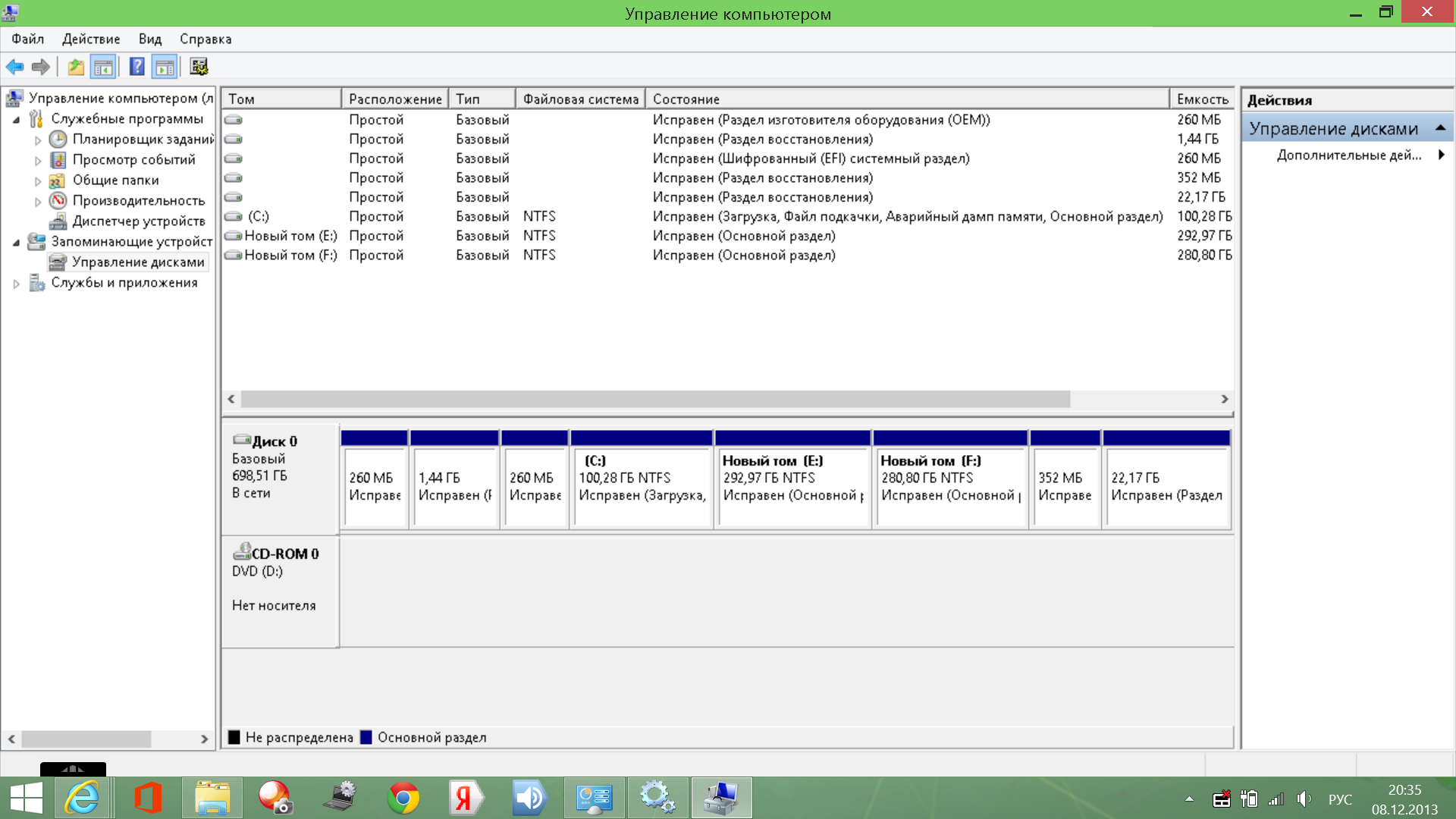Select the C: partition block in Disk 0
The width and height of the screenshot is (1456, 819).
coord(641,485)
